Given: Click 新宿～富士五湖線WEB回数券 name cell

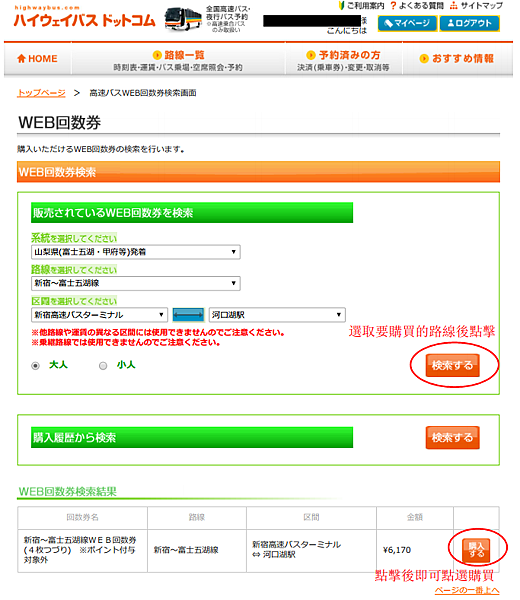Looking at the screenshot, I should point(83,551).
